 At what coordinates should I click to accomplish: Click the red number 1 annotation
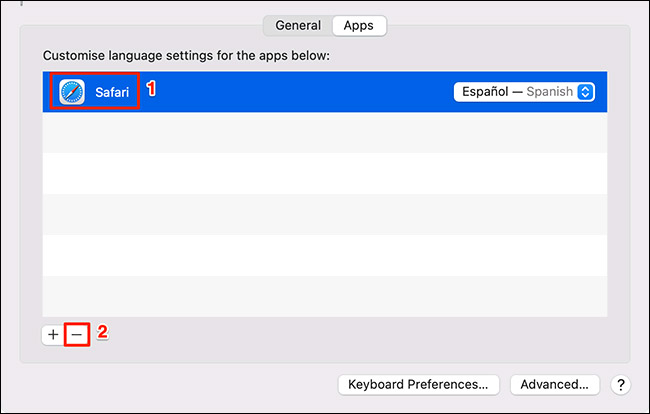point(151,88)
